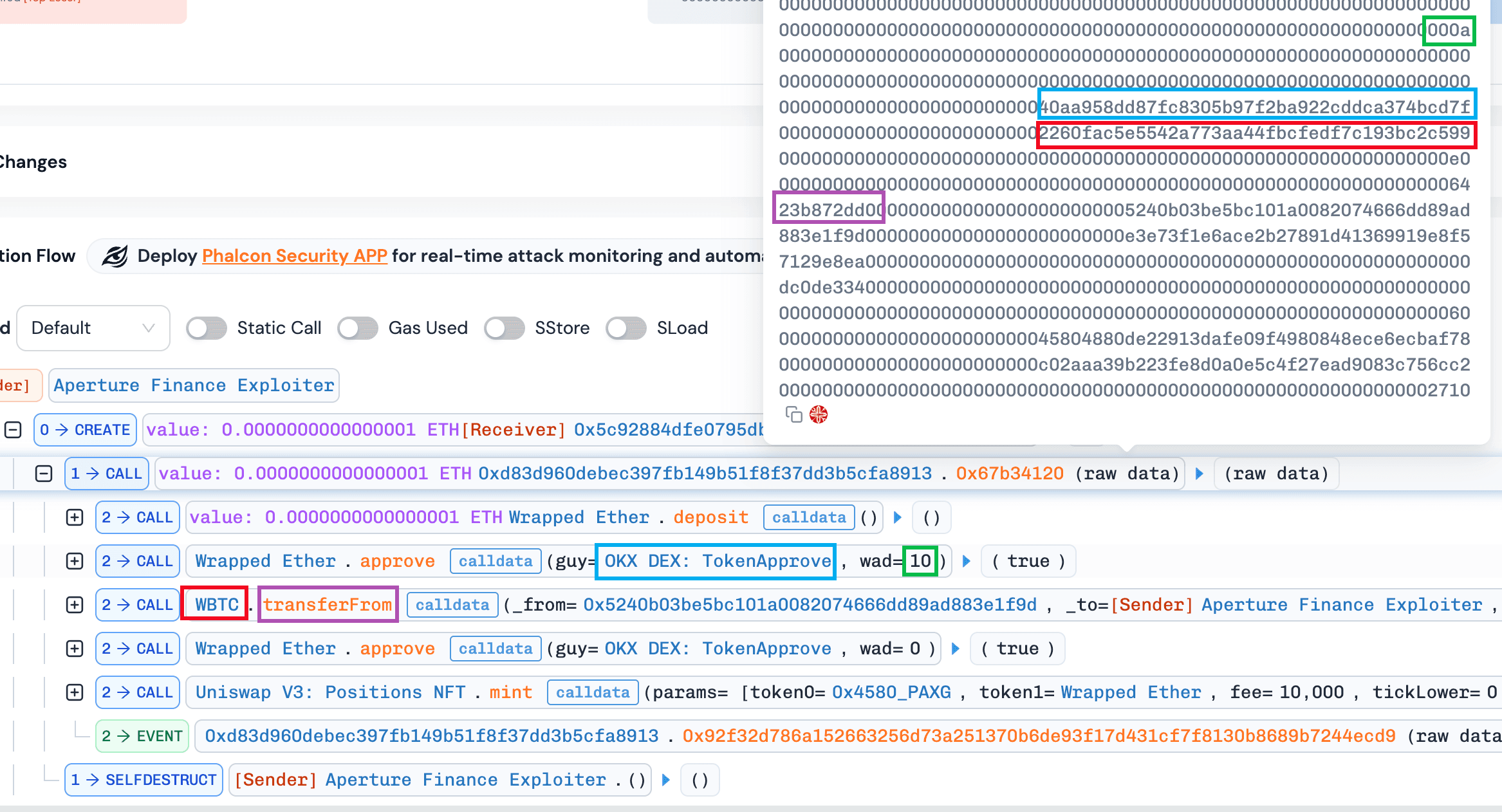This screenshot has width=1502, height=812.
Task: Click the OKX DEX: TokenApprove address
Action: tap(717, 561)
